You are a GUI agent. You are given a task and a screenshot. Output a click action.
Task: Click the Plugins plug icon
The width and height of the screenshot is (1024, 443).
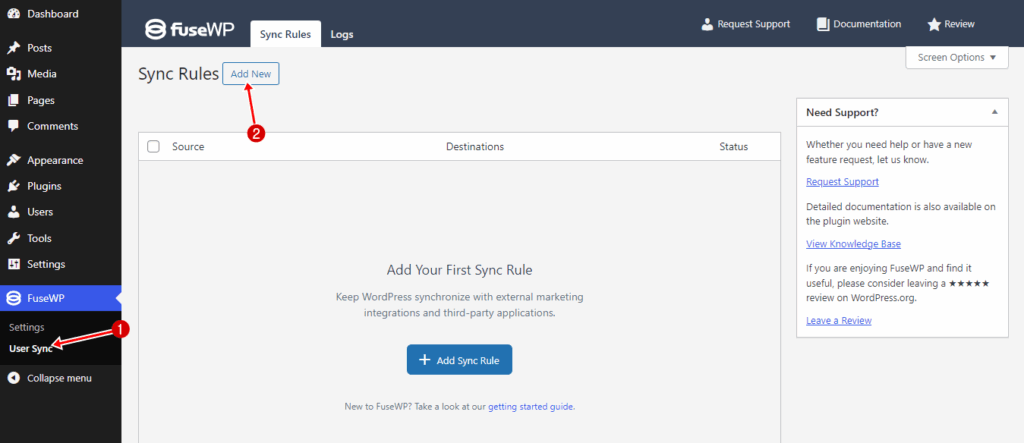coord(13,186)
